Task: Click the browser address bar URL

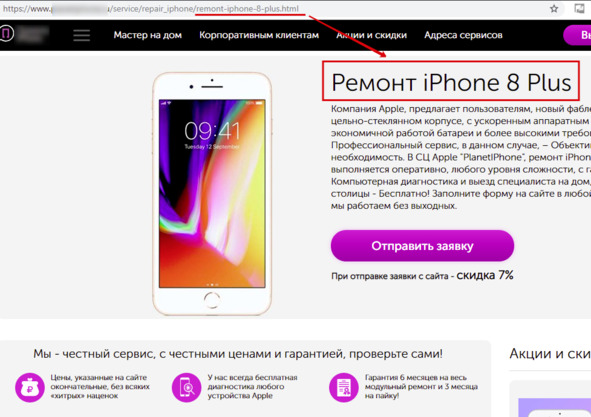Action: (x=151, y=9)
